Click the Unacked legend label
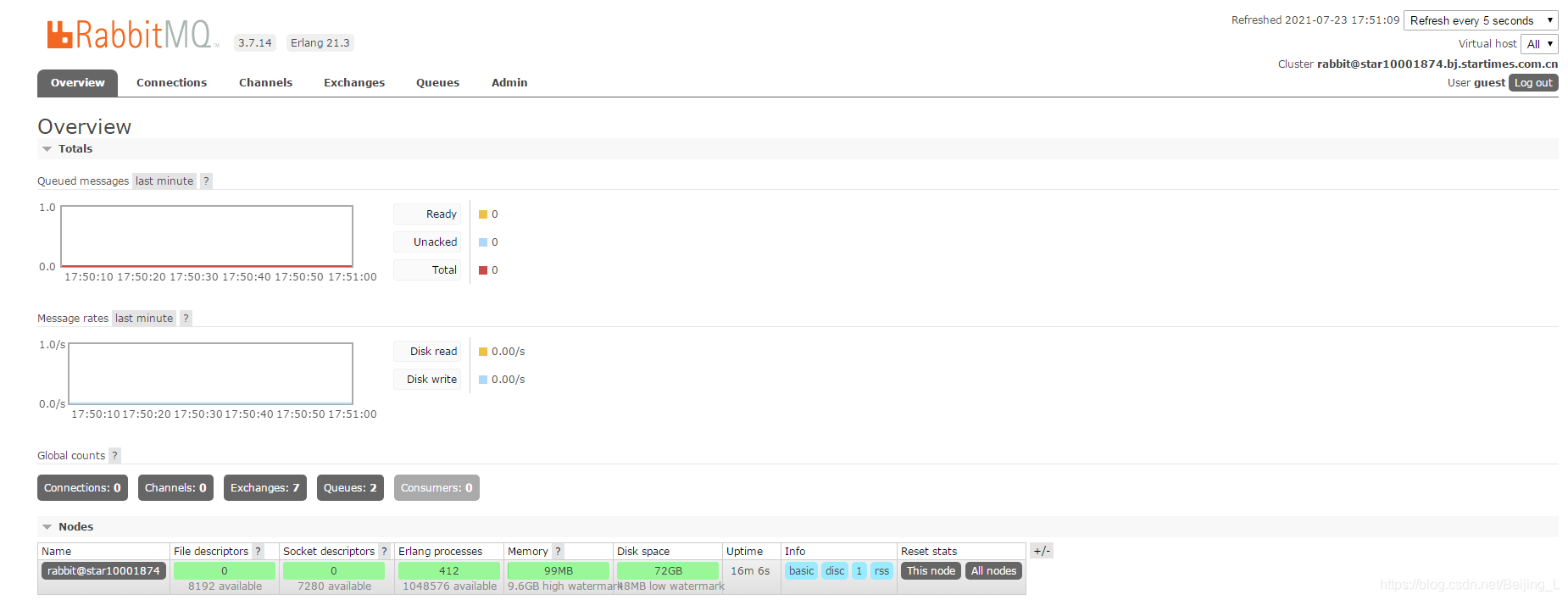1568x600 pixels. click(427, 242)
